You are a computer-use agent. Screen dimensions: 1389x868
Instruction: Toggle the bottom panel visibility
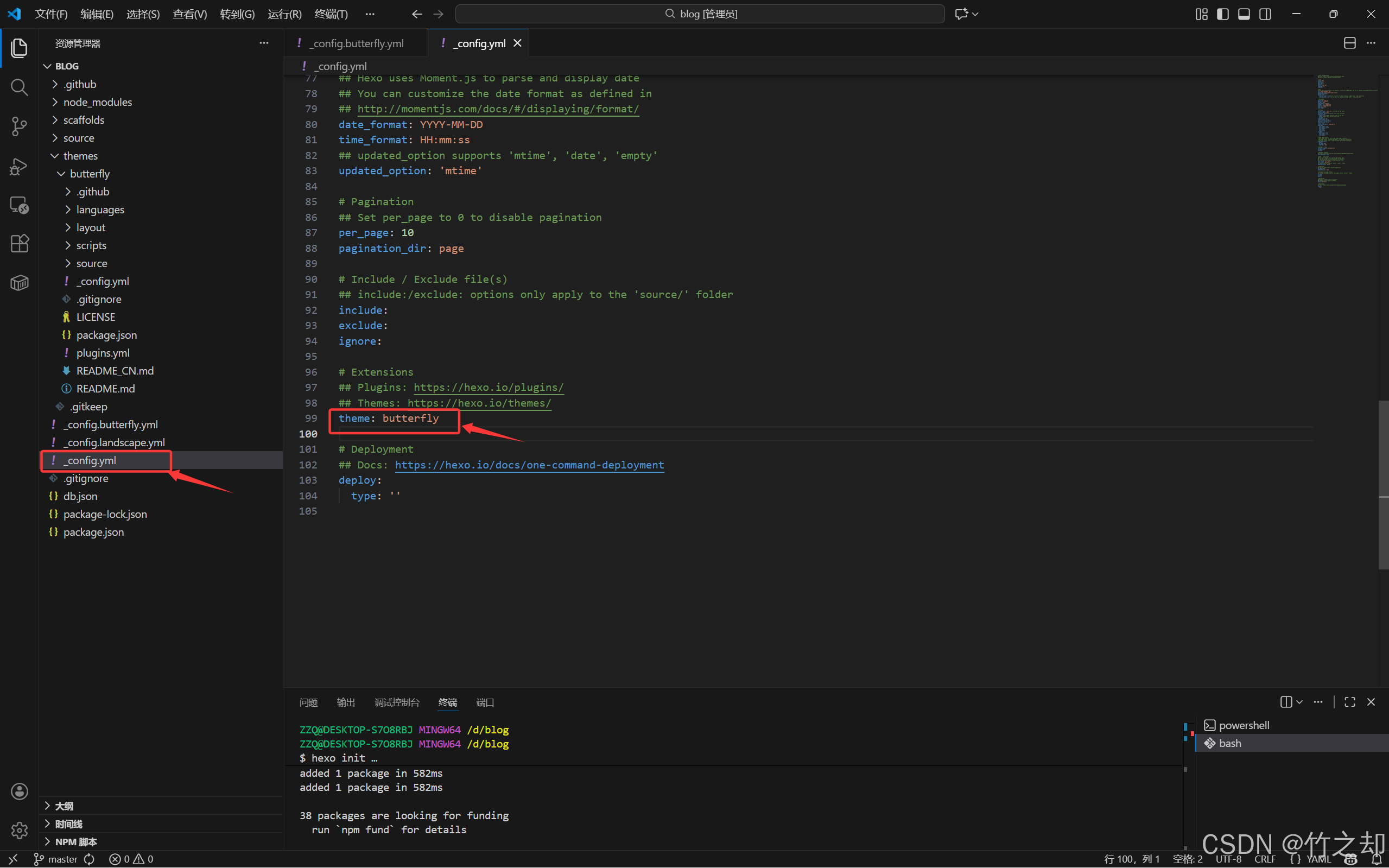pos(1244,14)
